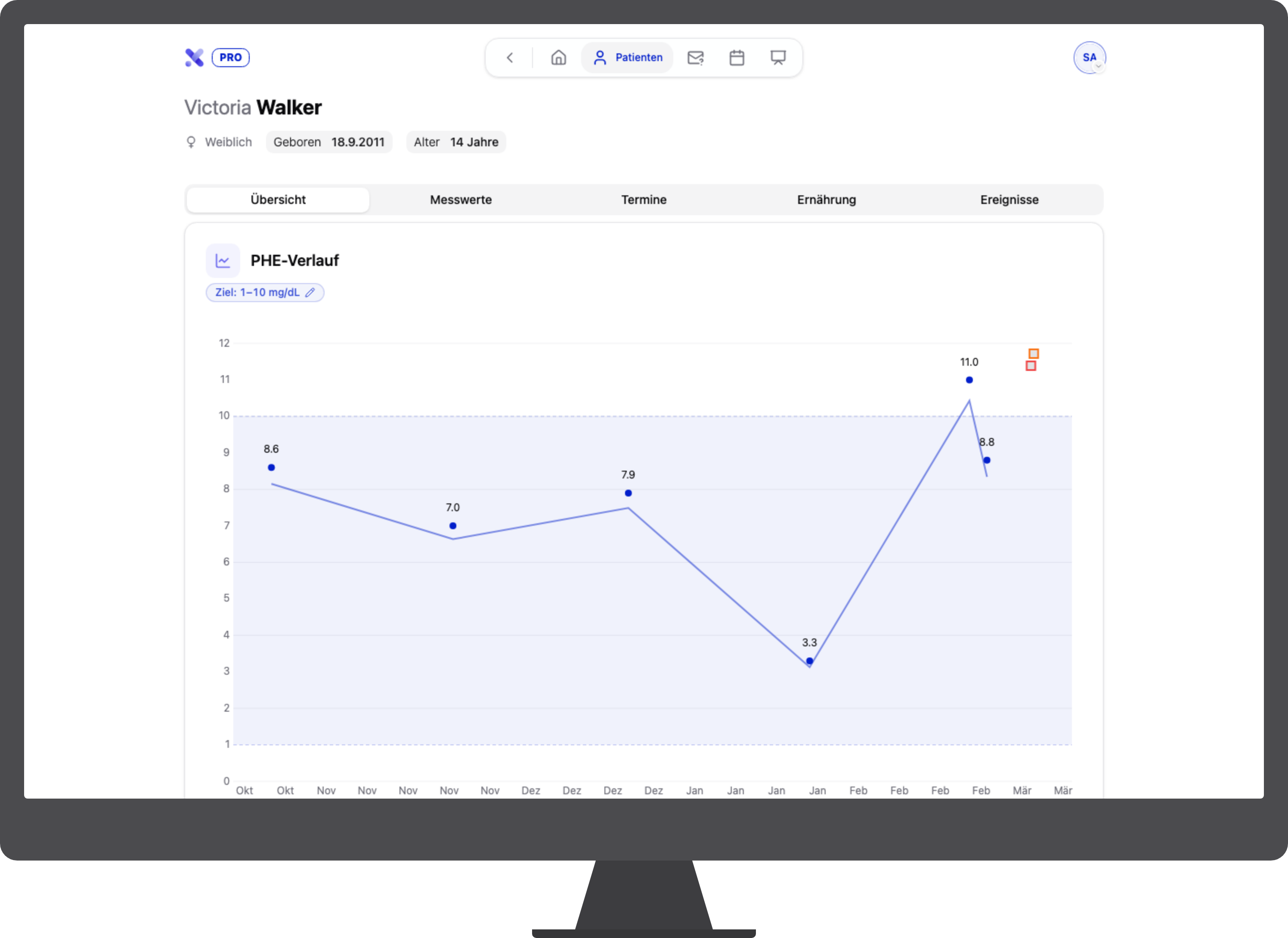Switch to the Messwerte tab
1288x938 pixels.
pyautogui.click(x=461, y=200)
